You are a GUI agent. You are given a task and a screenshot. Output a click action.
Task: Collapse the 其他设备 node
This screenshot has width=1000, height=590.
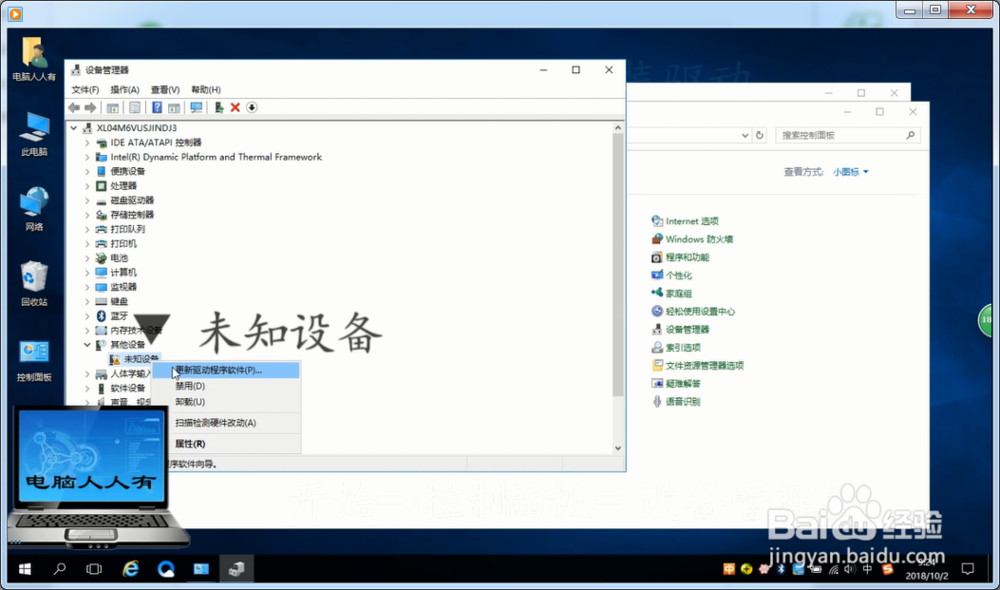click(87, 344)
